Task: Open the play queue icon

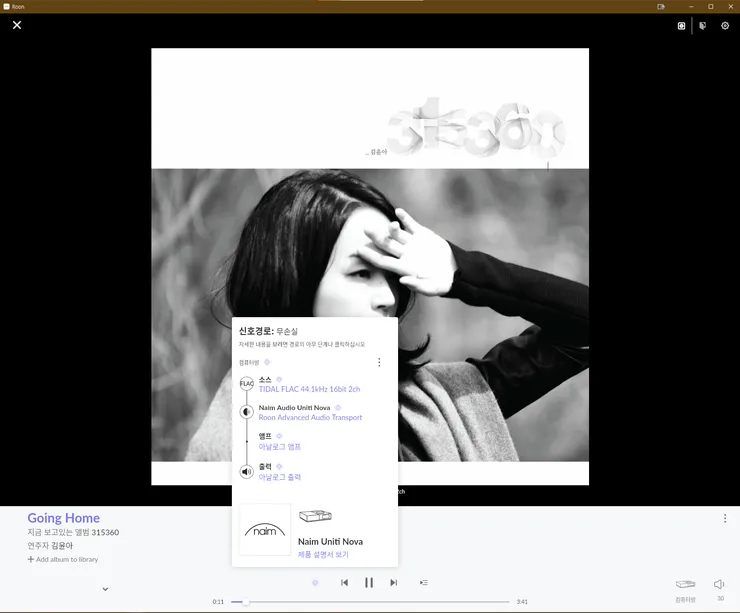Action: 424,583
